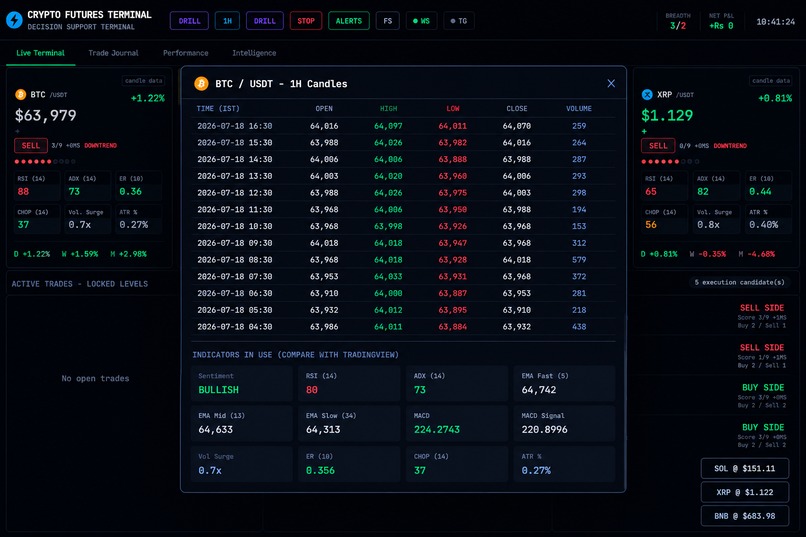
Task: Click volume value 579 in the table
Action: click(x=579, y=260)
